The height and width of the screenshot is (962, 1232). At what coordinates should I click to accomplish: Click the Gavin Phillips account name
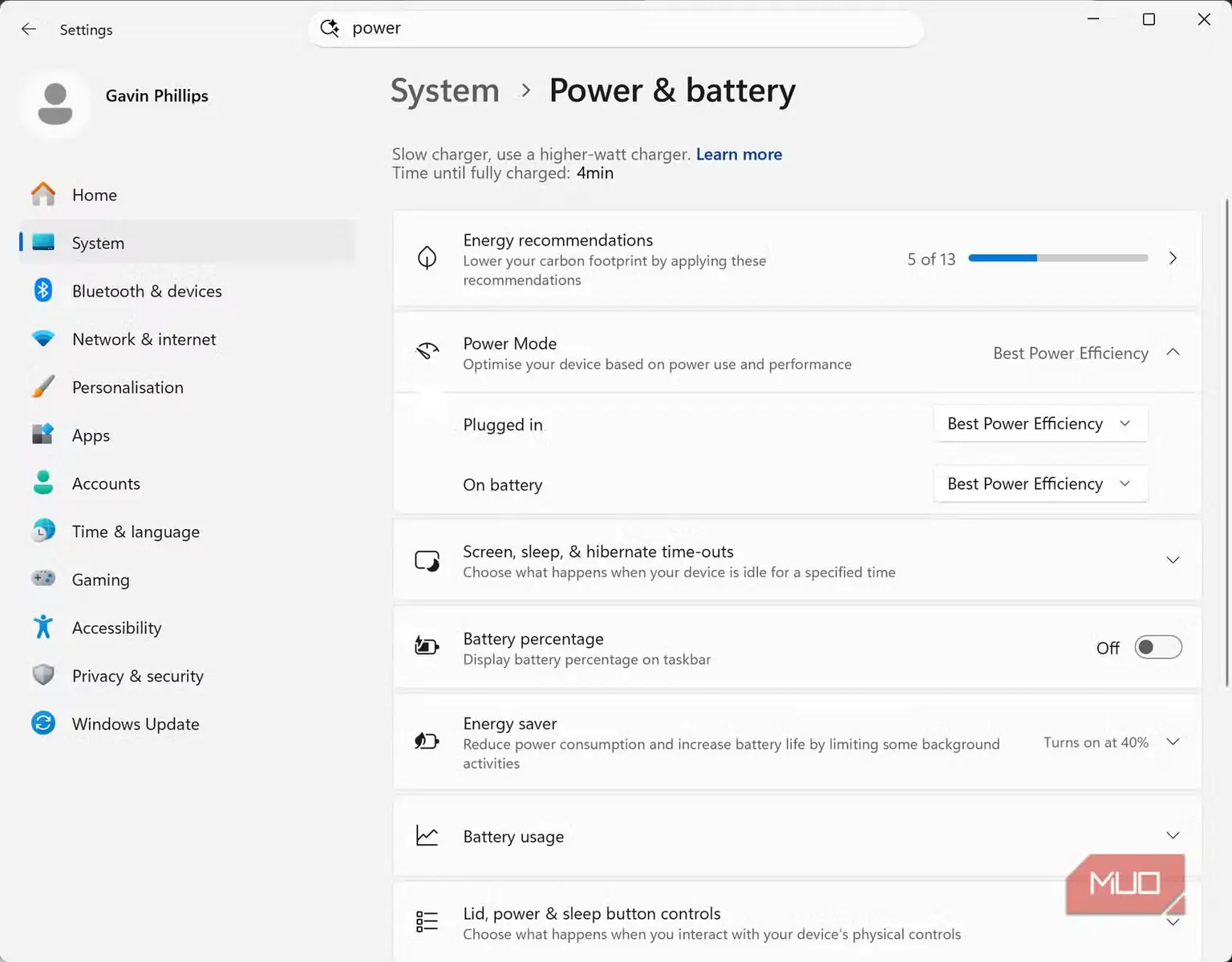(157, 95)
